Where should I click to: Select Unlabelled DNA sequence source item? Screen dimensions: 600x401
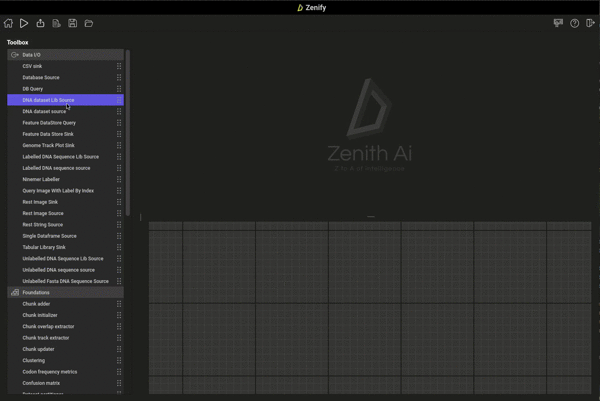(x=65, y=270)
